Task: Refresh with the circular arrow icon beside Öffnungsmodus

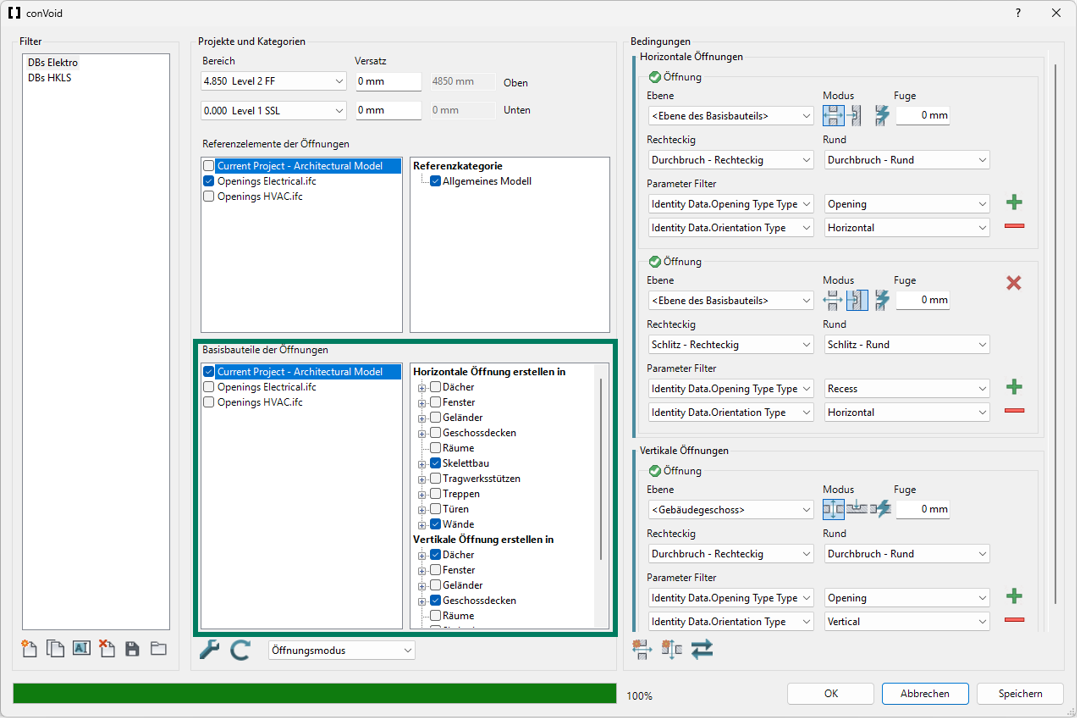Action: click(x=240, y=650)
